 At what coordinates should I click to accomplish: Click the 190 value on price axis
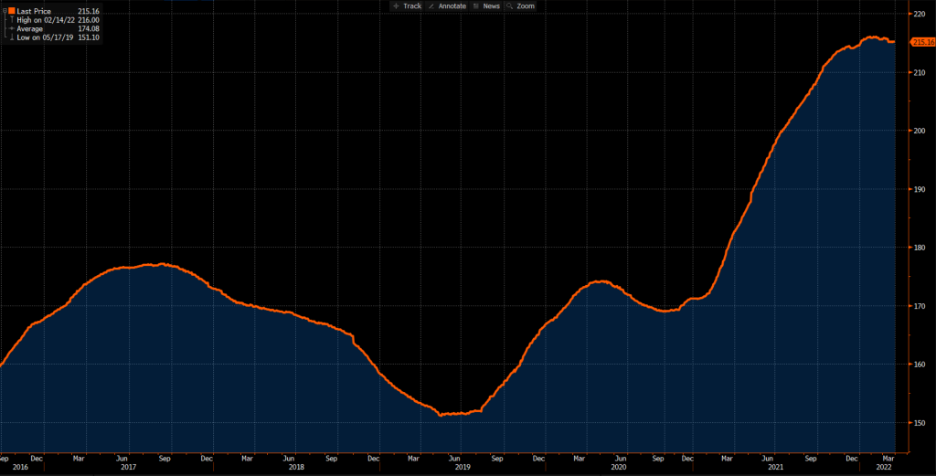coord(919,189)
